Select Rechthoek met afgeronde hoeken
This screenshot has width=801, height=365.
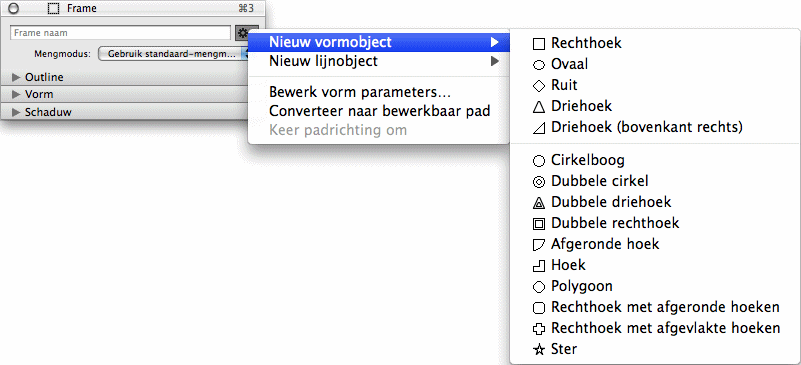(655, 308)
